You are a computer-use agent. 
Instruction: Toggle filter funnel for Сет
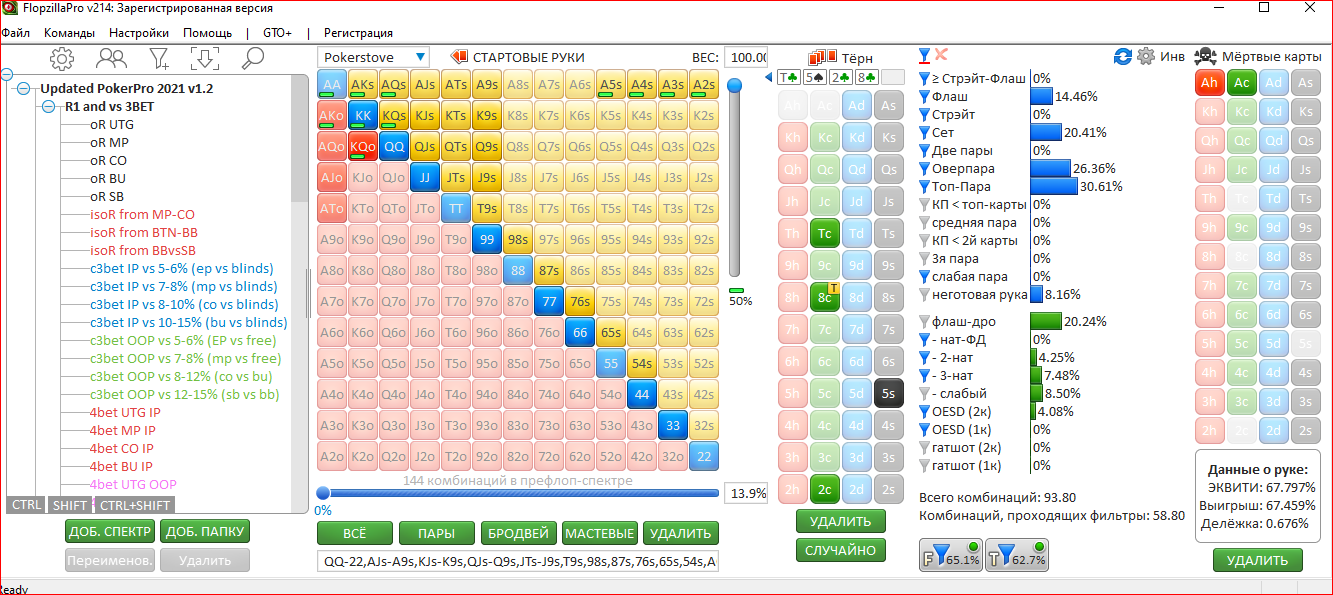pyautogui.click(x=924, y=133)
